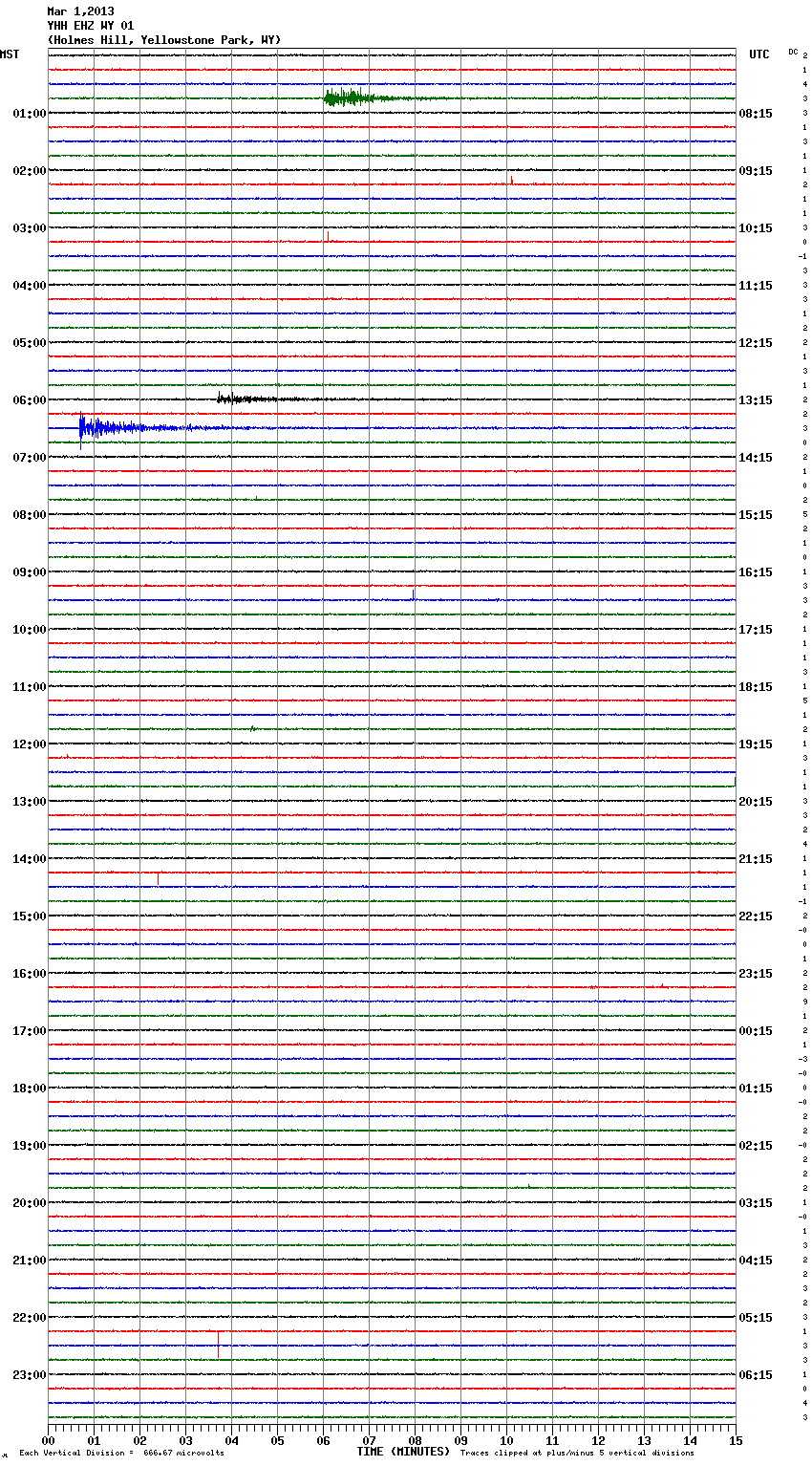
Task: Click the TIME (MINUTES) axis title
Action: (x=403, y=1452)
